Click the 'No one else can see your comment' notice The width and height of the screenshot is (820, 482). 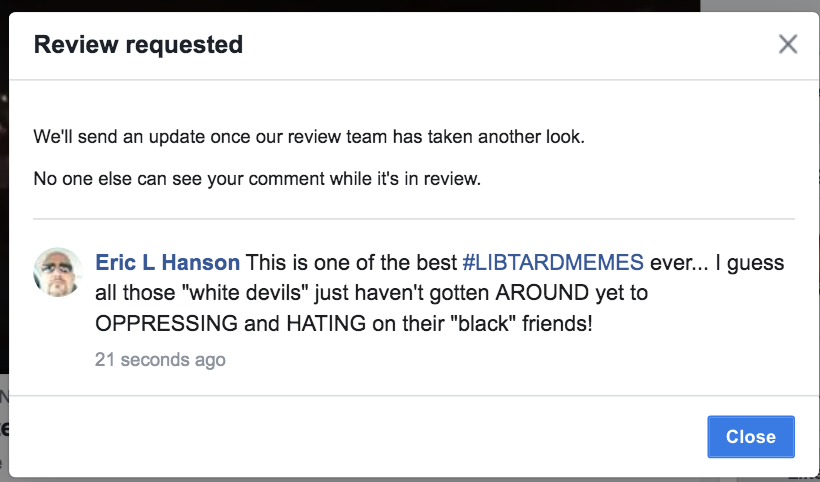257,179
